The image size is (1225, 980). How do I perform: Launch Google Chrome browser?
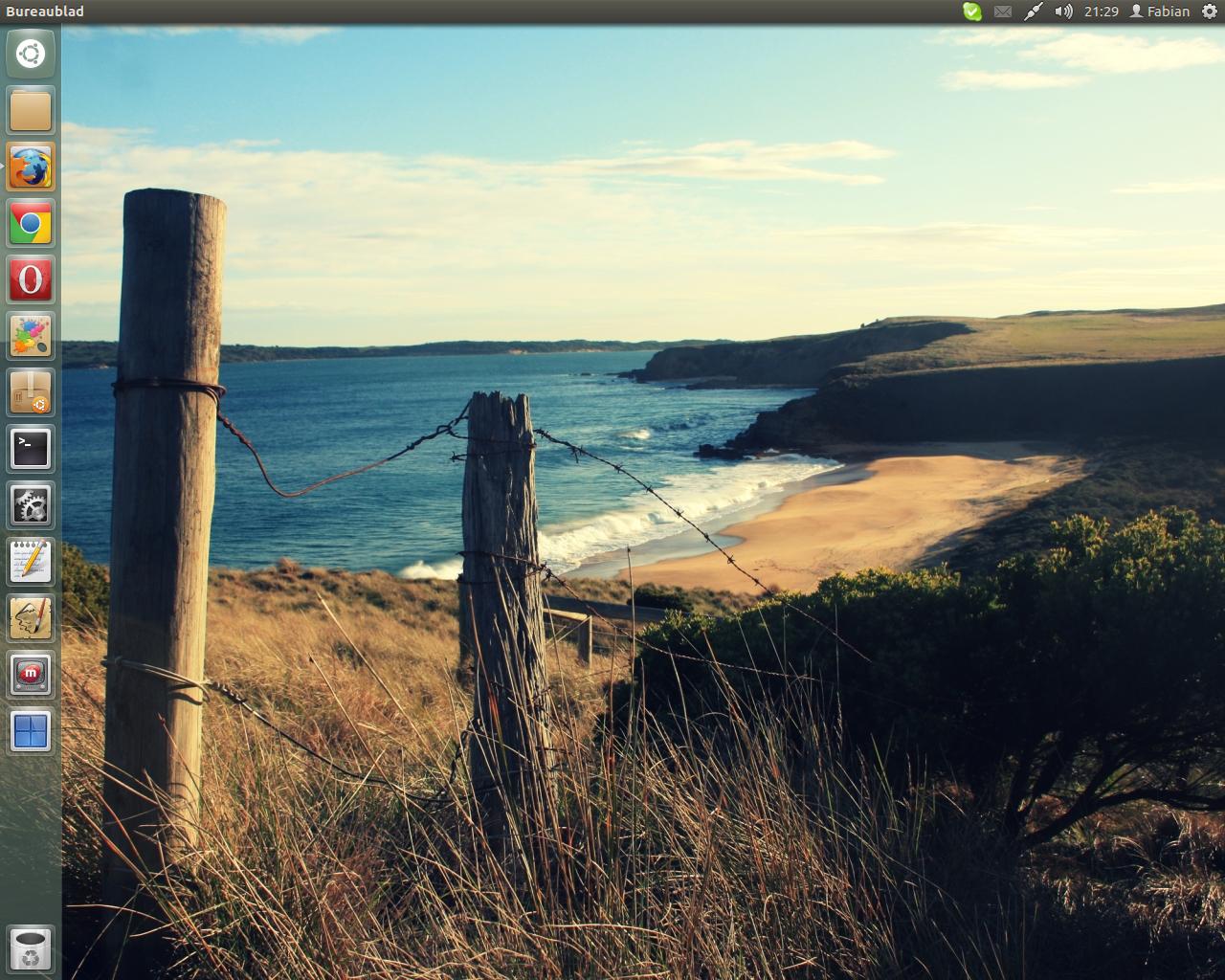coord(31,224)
